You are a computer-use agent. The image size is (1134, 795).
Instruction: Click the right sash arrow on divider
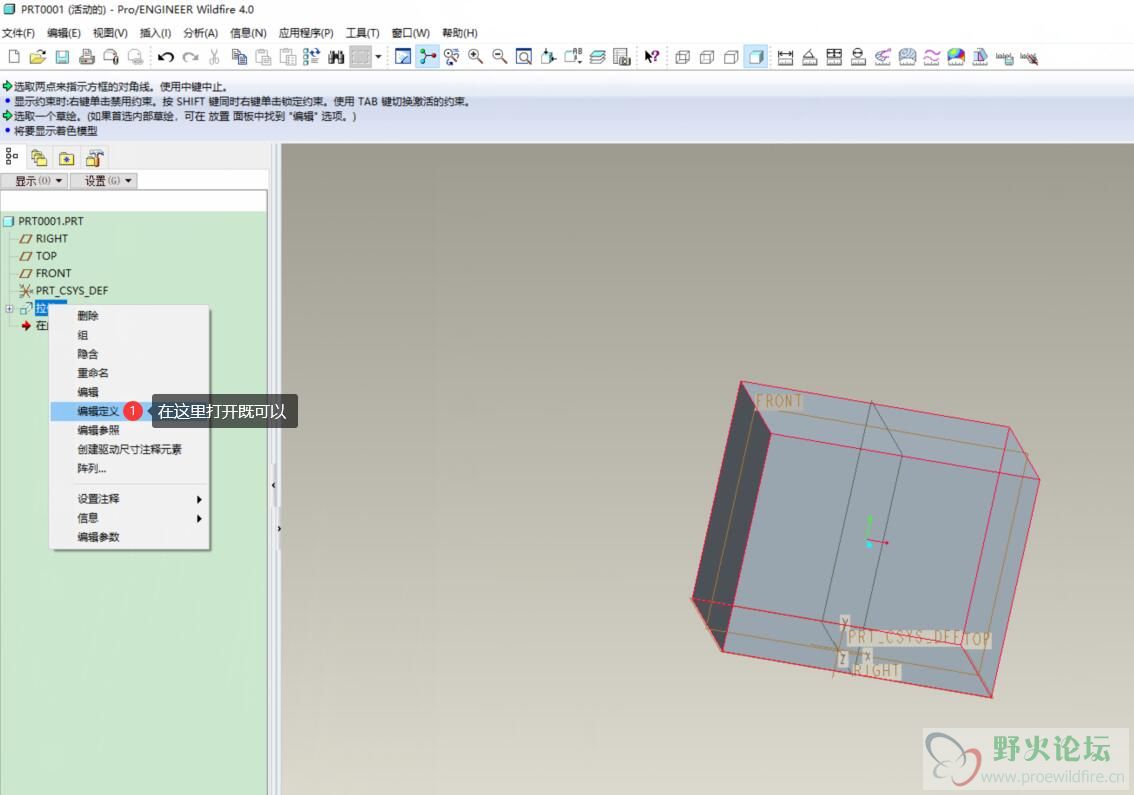click(279, 528)
